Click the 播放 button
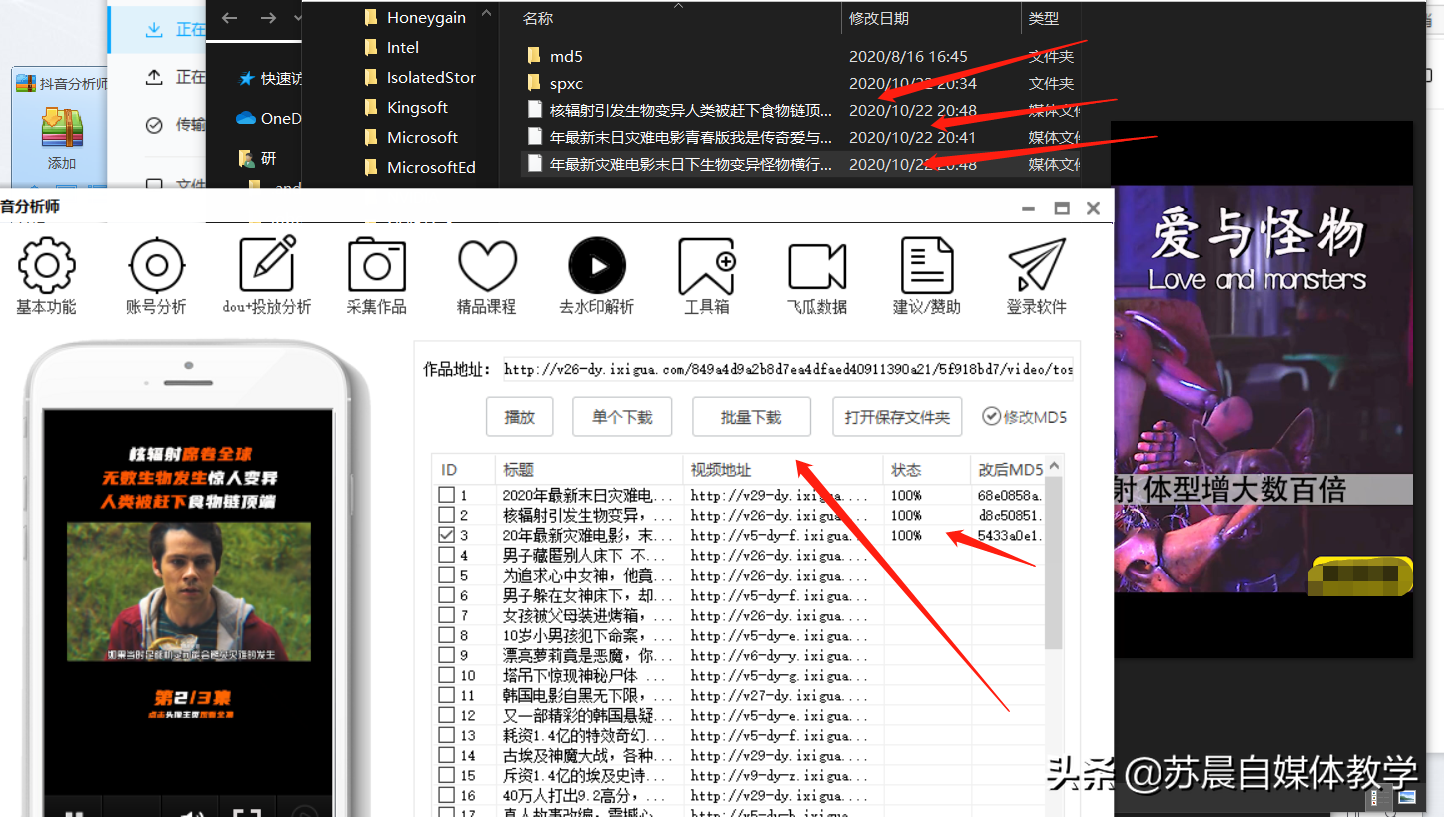 click(520, 417)
